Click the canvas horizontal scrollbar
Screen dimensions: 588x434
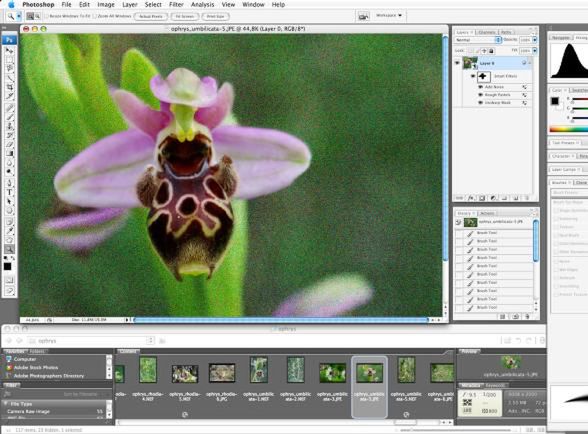click(x=281, y=320)
